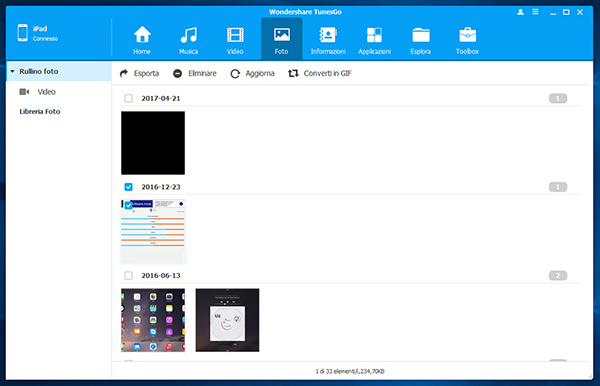Switch to the Musica tab
Image resolution: width=600 pixels, height=386 pixels.
point(189,39)
